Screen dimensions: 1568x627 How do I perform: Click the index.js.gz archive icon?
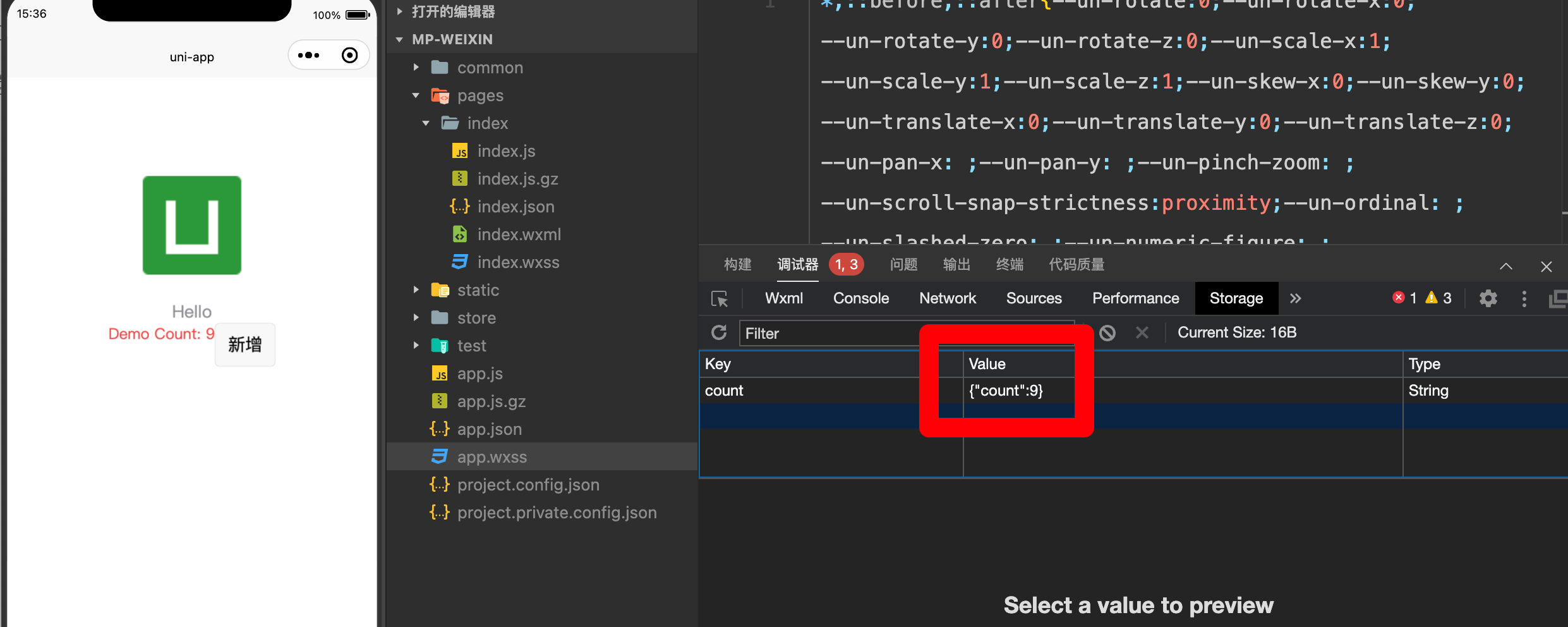click(x=460, y=178)
